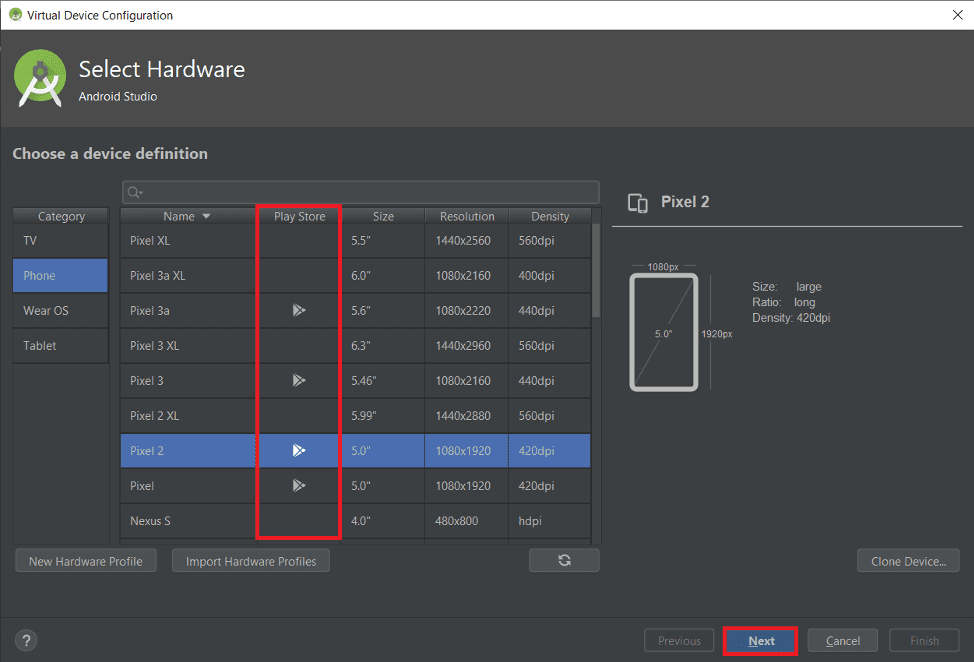Screen dimensions: 974x662
Task: Open help via the question mark icon
Action: tap(25, 640)
